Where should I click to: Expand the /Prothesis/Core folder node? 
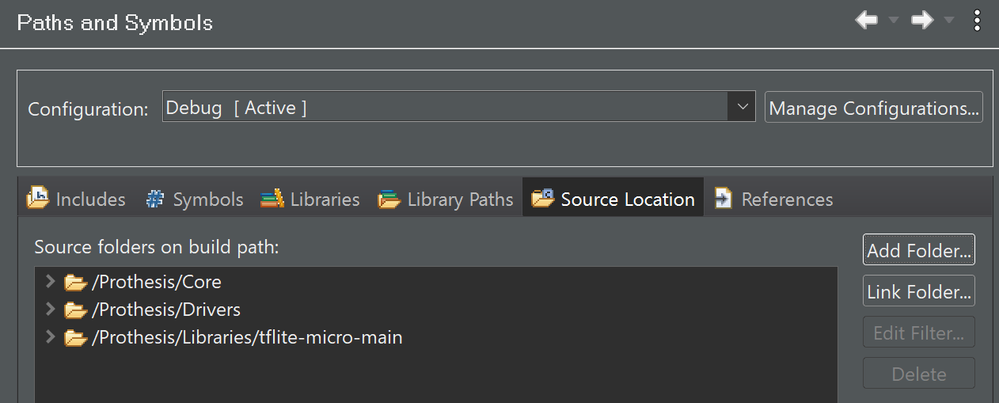[x=51, y=282]
